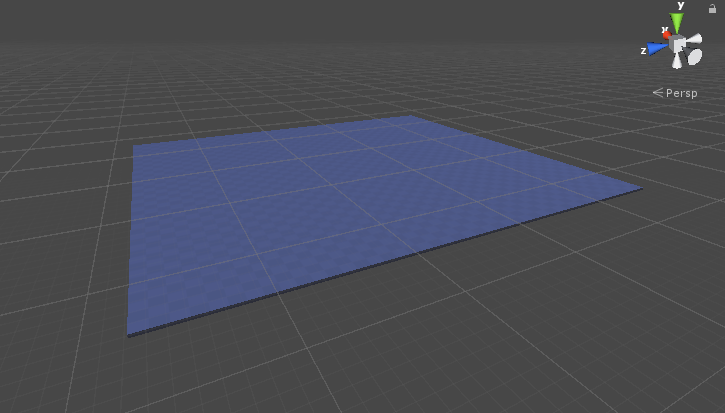Click the gray center cube of scene gizmo

[x=678, y=44]
